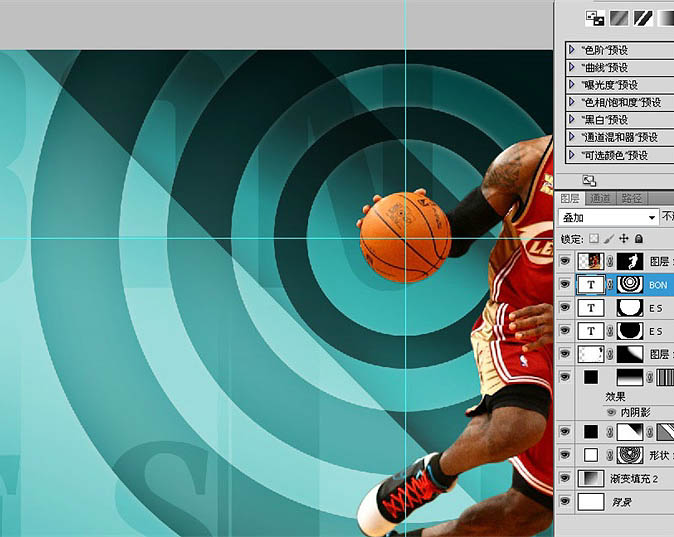This screenshot has width=674, height=537.
Task: Click the Posterize adjustment icon
Action: tap(619, 18)
